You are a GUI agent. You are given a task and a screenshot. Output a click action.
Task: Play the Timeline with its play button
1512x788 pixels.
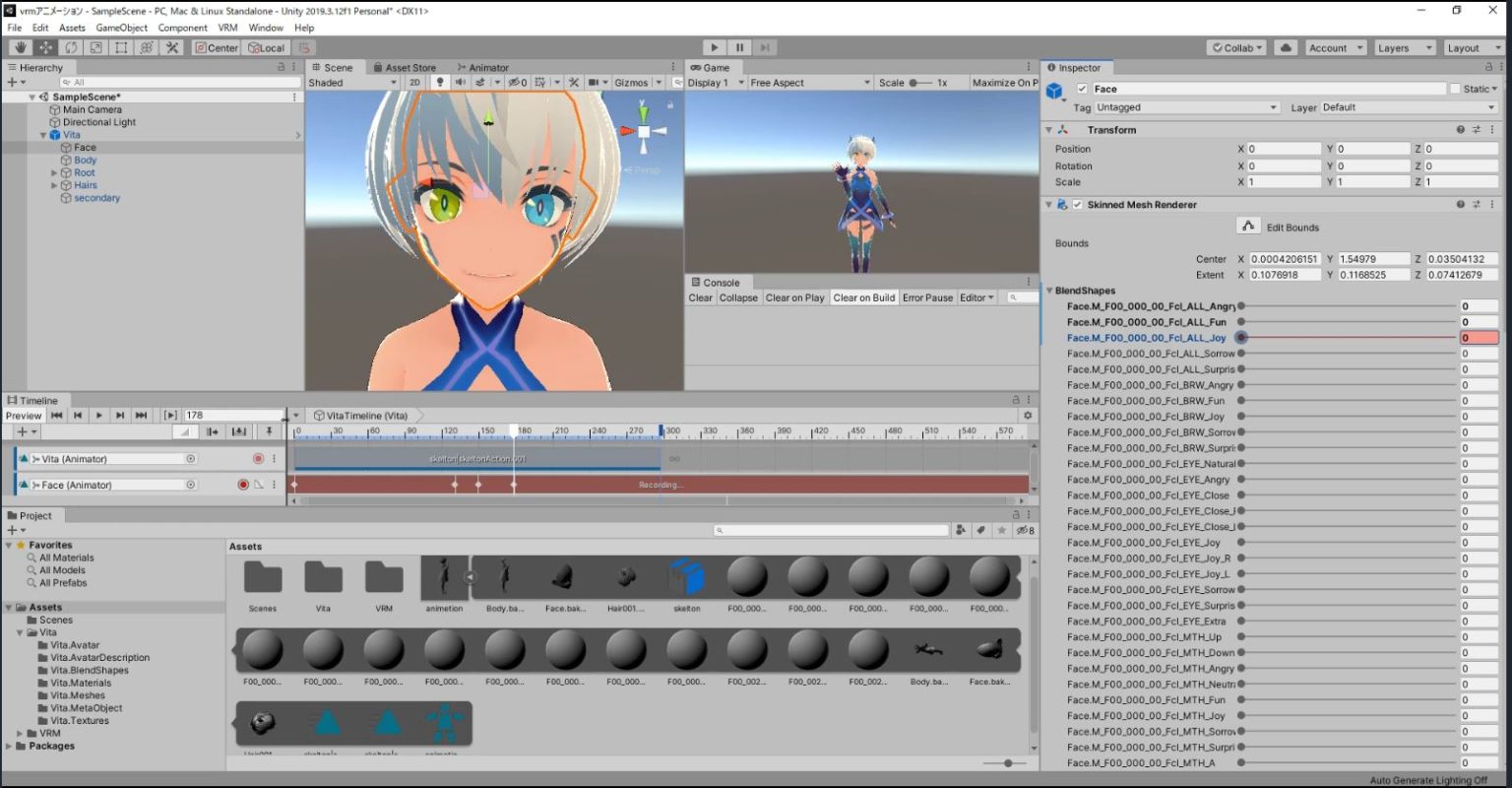(98, 416)
